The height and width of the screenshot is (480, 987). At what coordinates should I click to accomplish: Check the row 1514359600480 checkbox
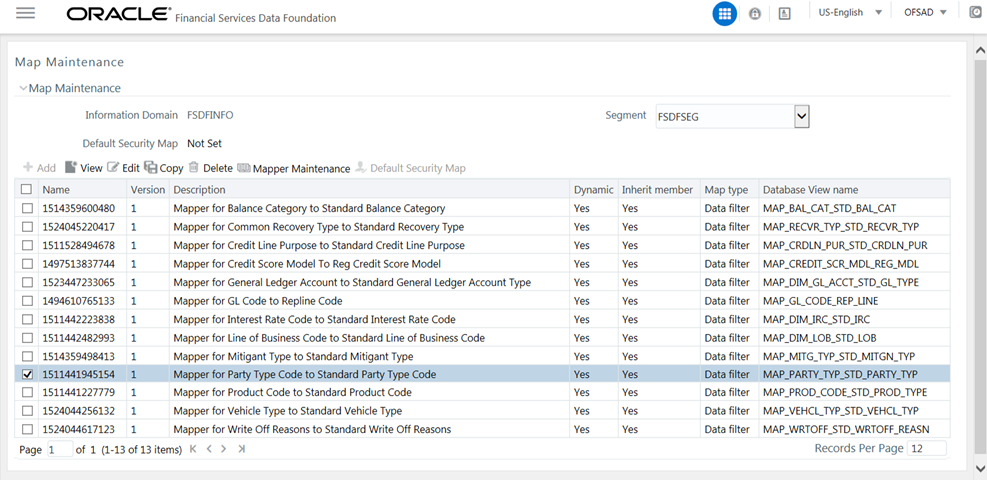click(x=26, y=208)
